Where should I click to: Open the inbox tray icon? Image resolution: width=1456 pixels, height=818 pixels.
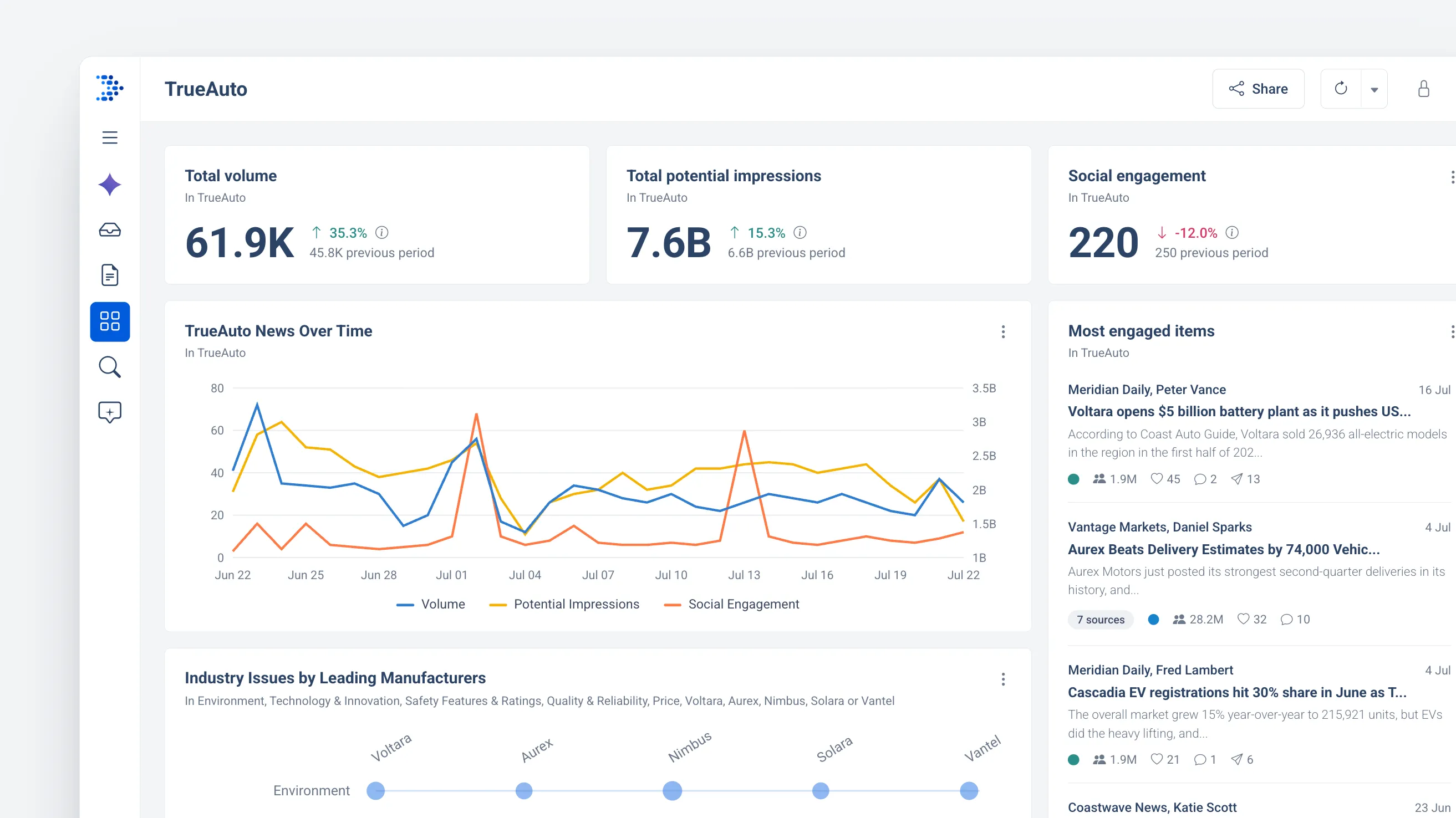pyautogui.click(x=110, y=230)
